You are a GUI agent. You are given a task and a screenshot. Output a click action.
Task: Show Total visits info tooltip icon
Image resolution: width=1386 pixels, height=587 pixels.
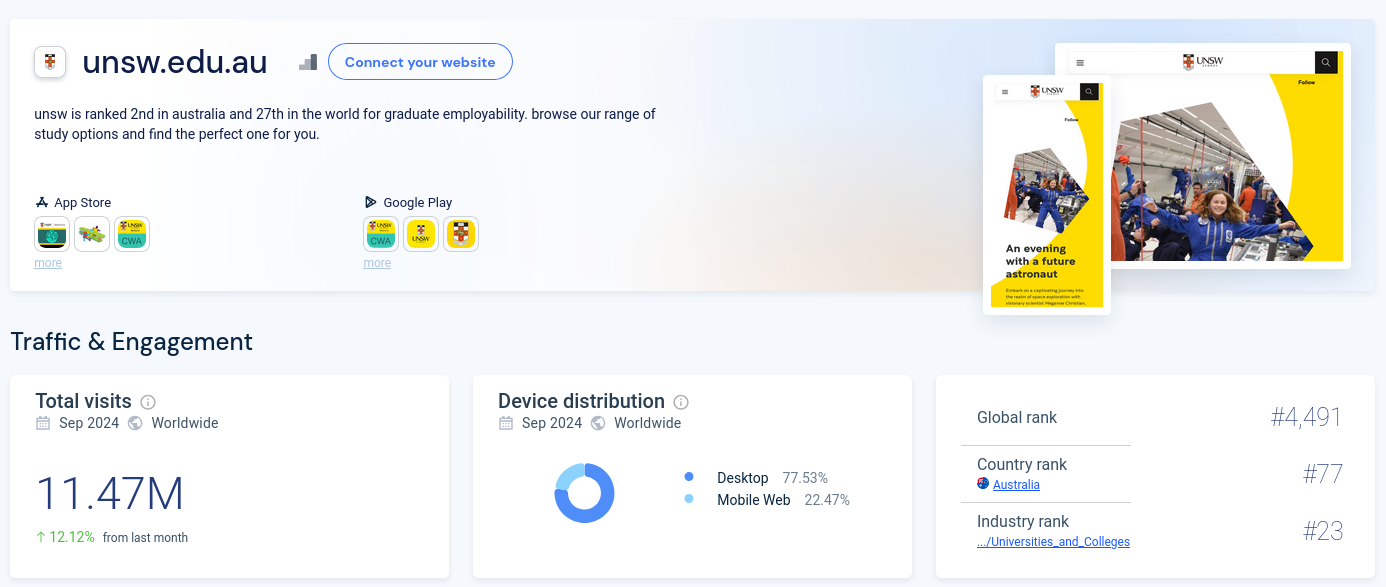(x=148, y=402)
